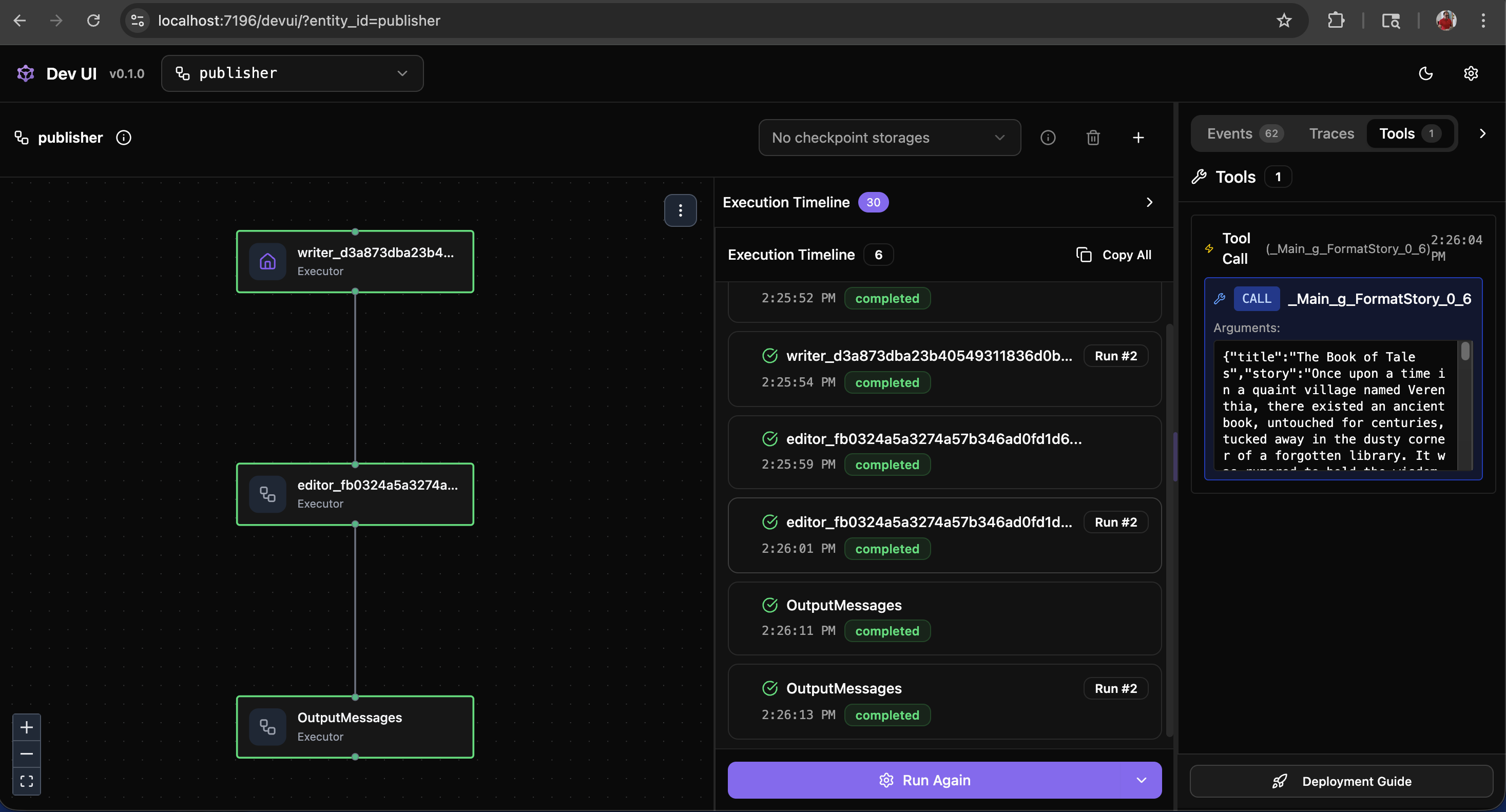
Task: Toggle dark mode with the moon icon
Action: (1425, 73)
